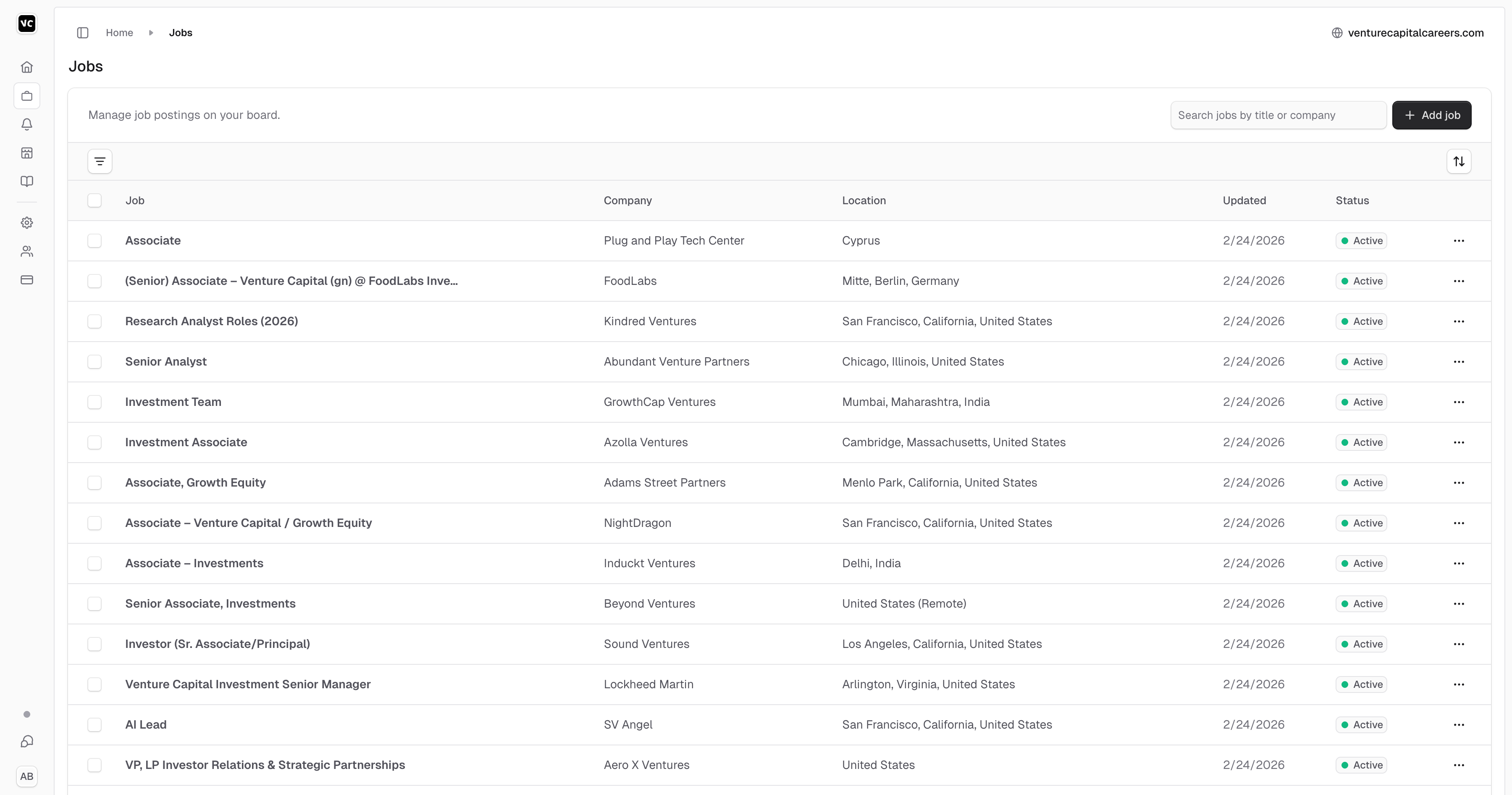
Task: Go to Home in the breadcrumb
Action: pos(119,33)
